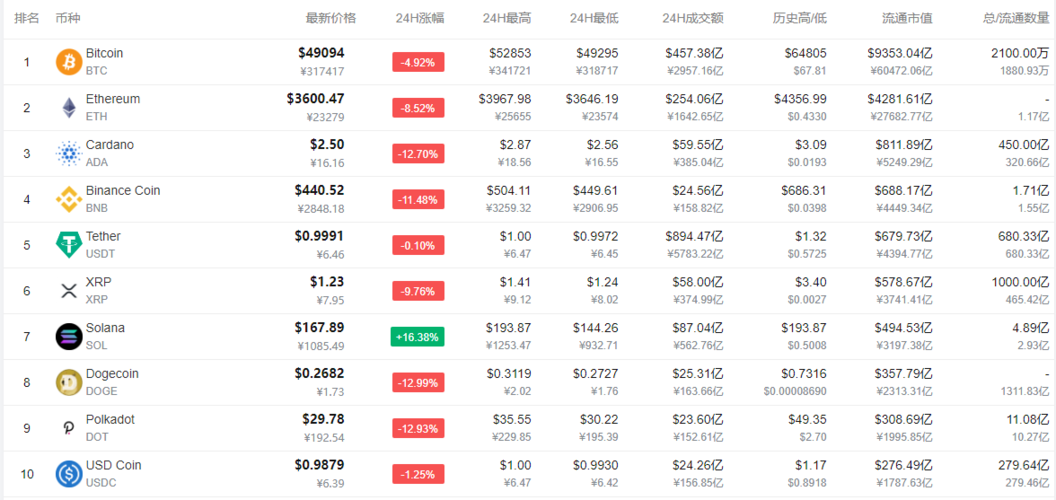The image size is (1056, 500).
Task: Click Bitcoin's red -4.92% badge
Action: point(417,62)
